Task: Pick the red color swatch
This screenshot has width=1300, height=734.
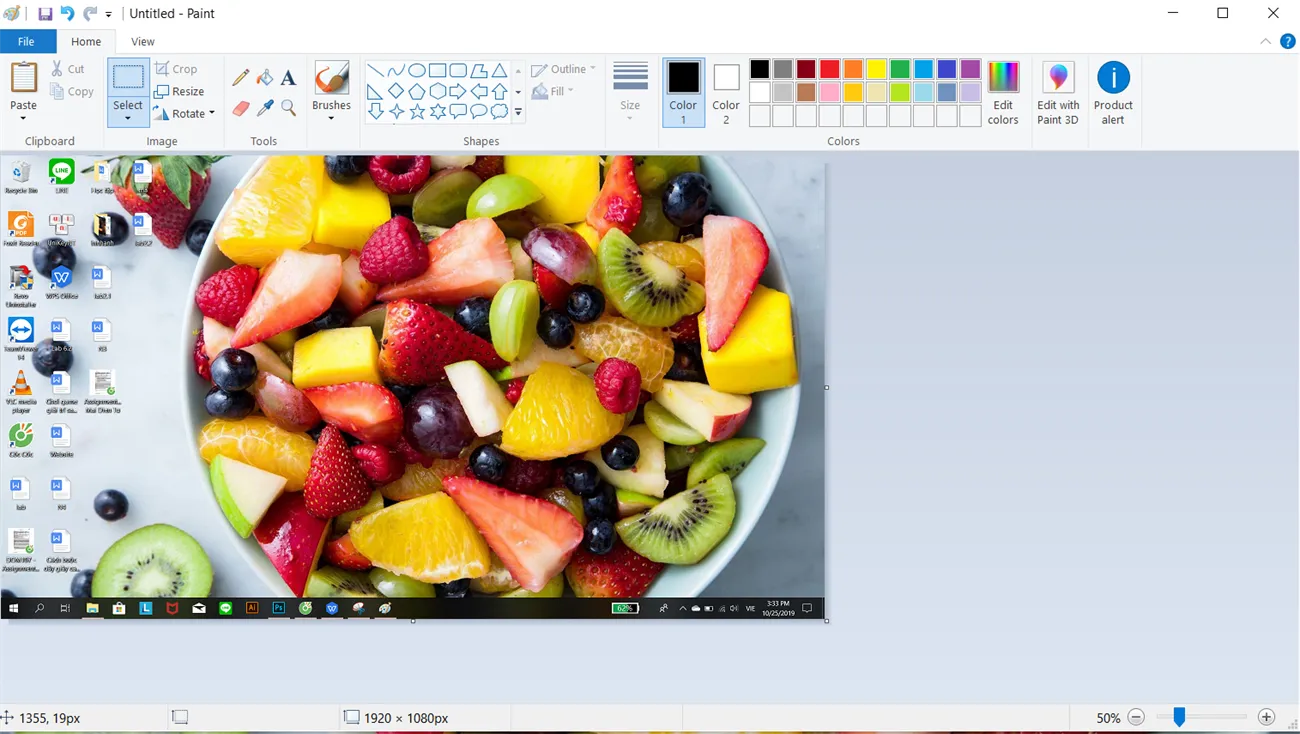Action: [829, 68]
